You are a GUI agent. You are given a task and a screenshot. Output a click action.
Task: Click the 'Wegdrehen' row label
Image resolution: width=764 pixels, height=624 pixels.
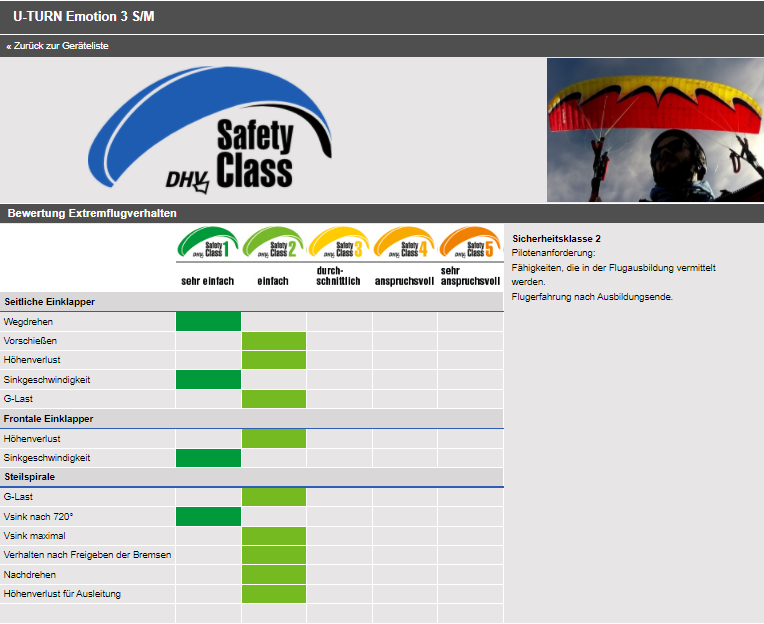pos(28,322)
